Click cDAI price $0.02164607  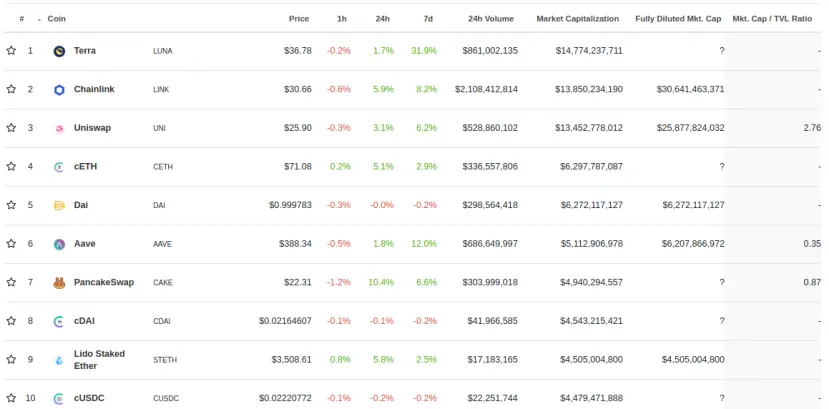(x=285, y=321)
